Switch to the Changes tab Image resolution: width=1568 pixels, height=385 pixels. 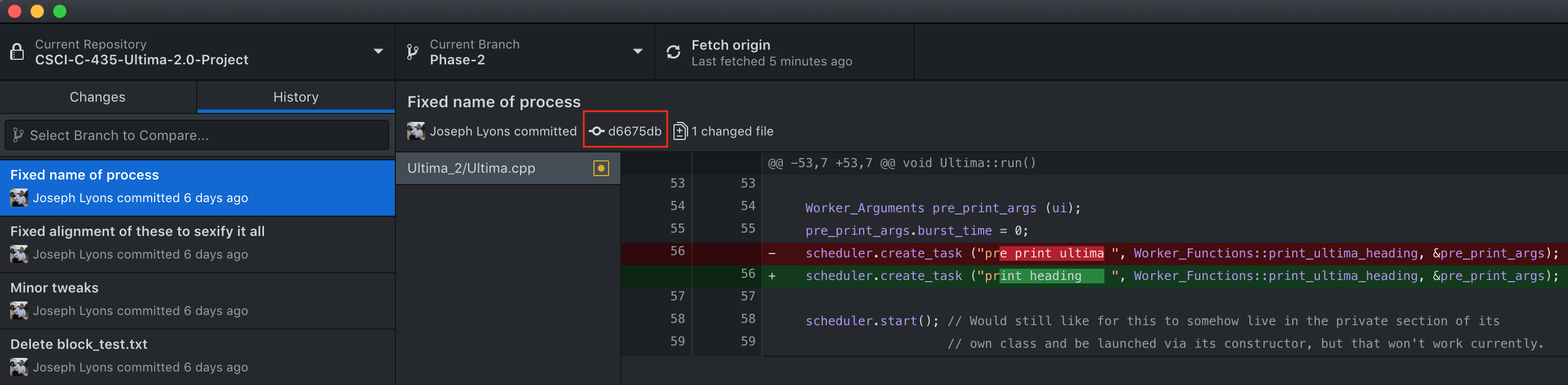98,97
